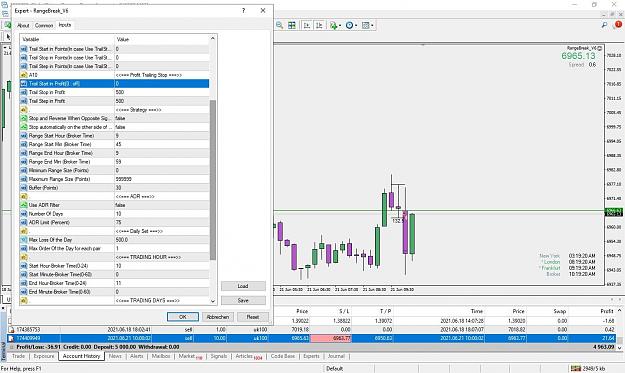This screenshot has width=625, height=373.
Task: Open the Mailbox terminal tab
Action: click(x=161, y=356)
